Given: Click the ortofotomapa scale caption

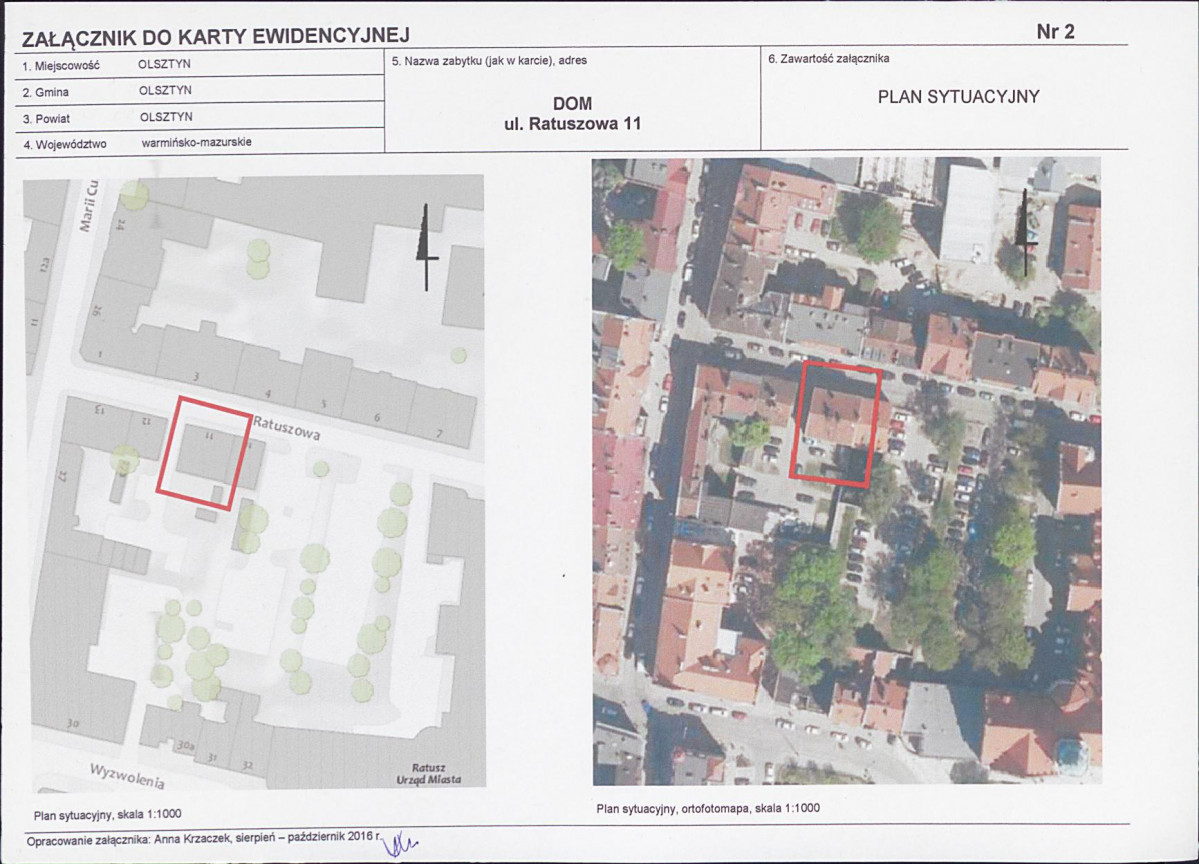Looking at the screenshot, I should 708,807.
